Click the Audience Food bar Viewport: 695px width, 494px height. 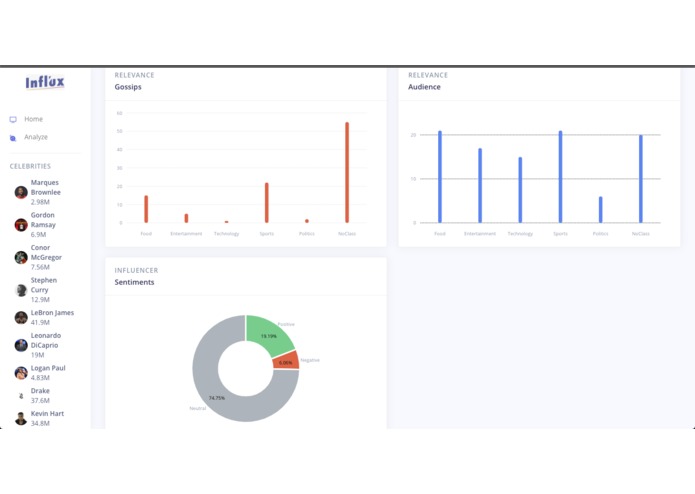[x=440, y=177]
